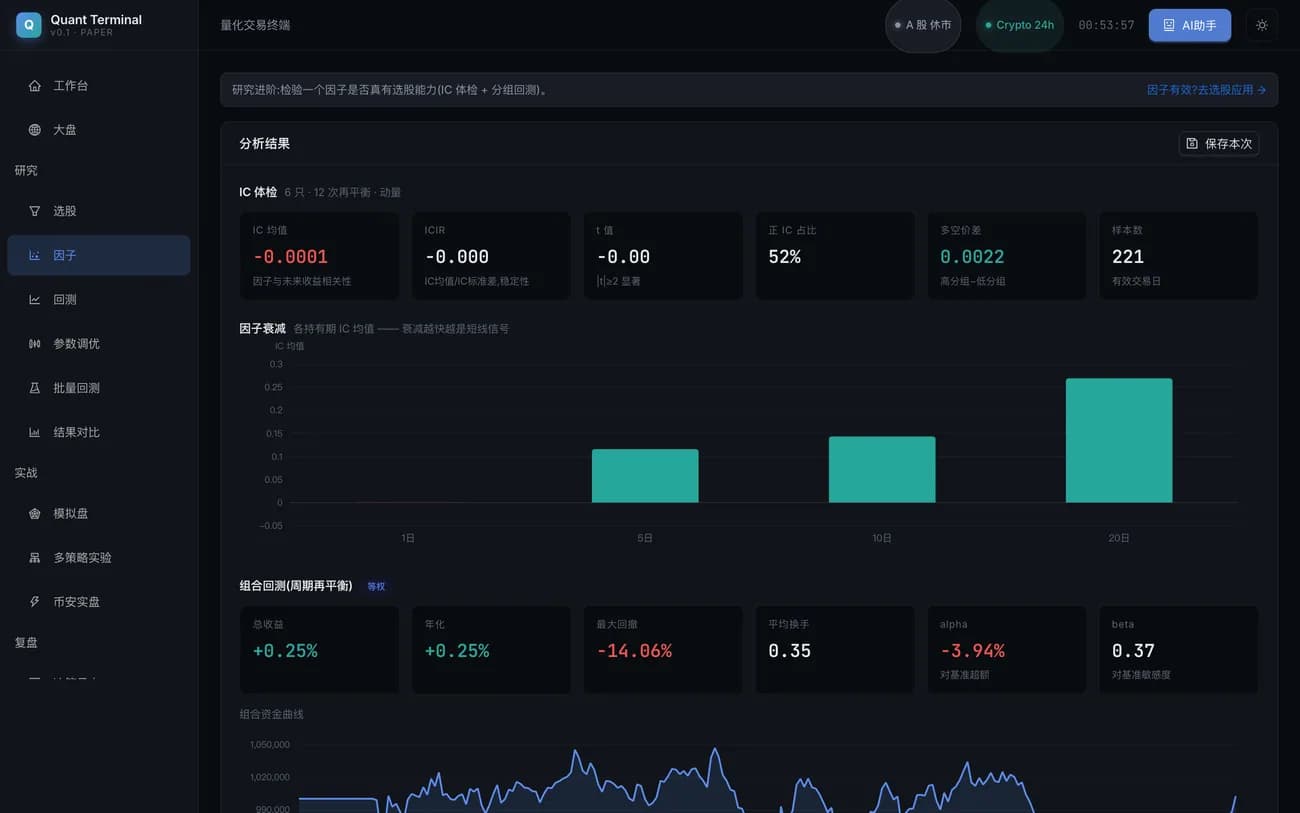
Task: Click the Quant Terminal Q logo
Action: click(29, 25)
